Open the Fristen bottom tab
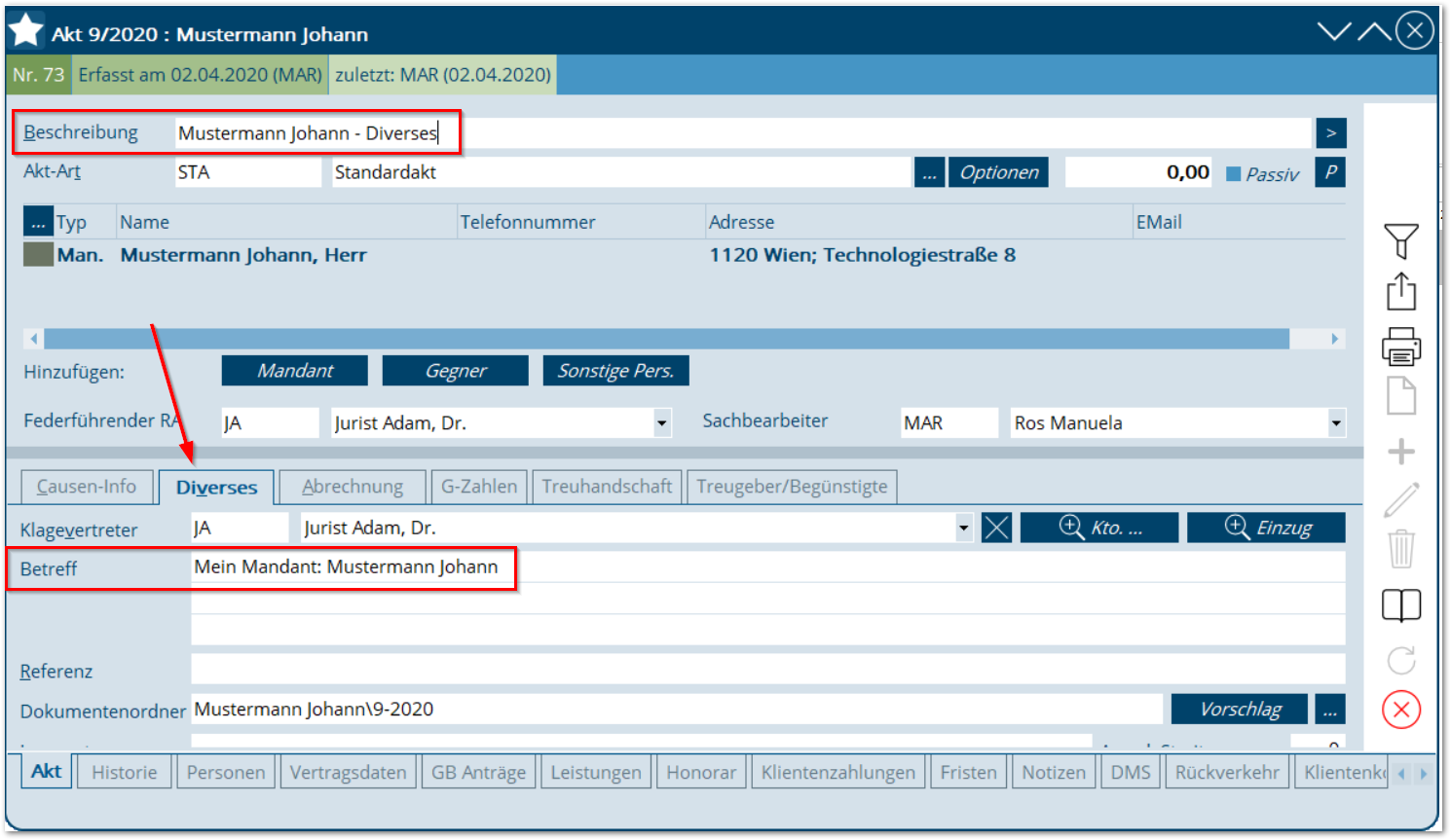The width and height of the screenshot is (1451, 840). click(x=969, y=773)
